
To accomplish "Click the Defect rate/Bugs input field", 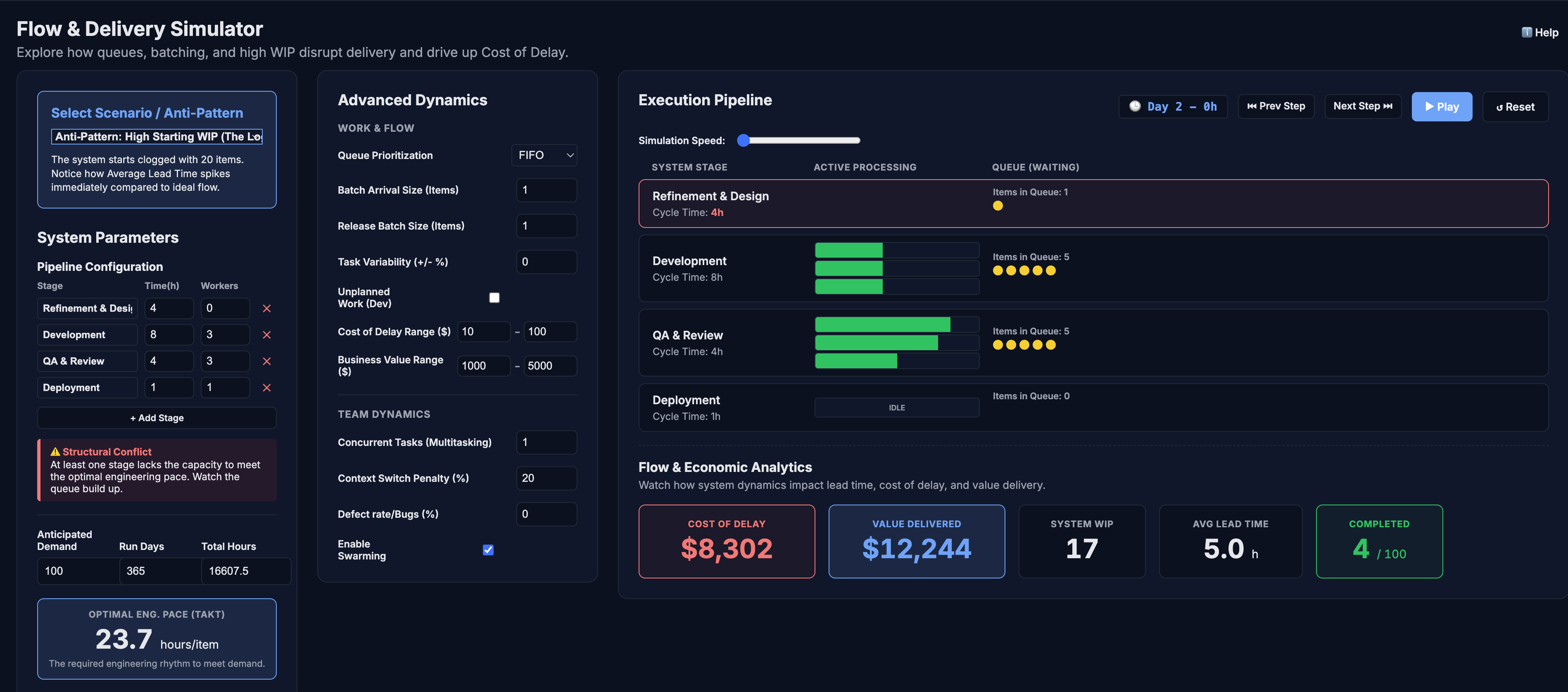I will 546,514.
